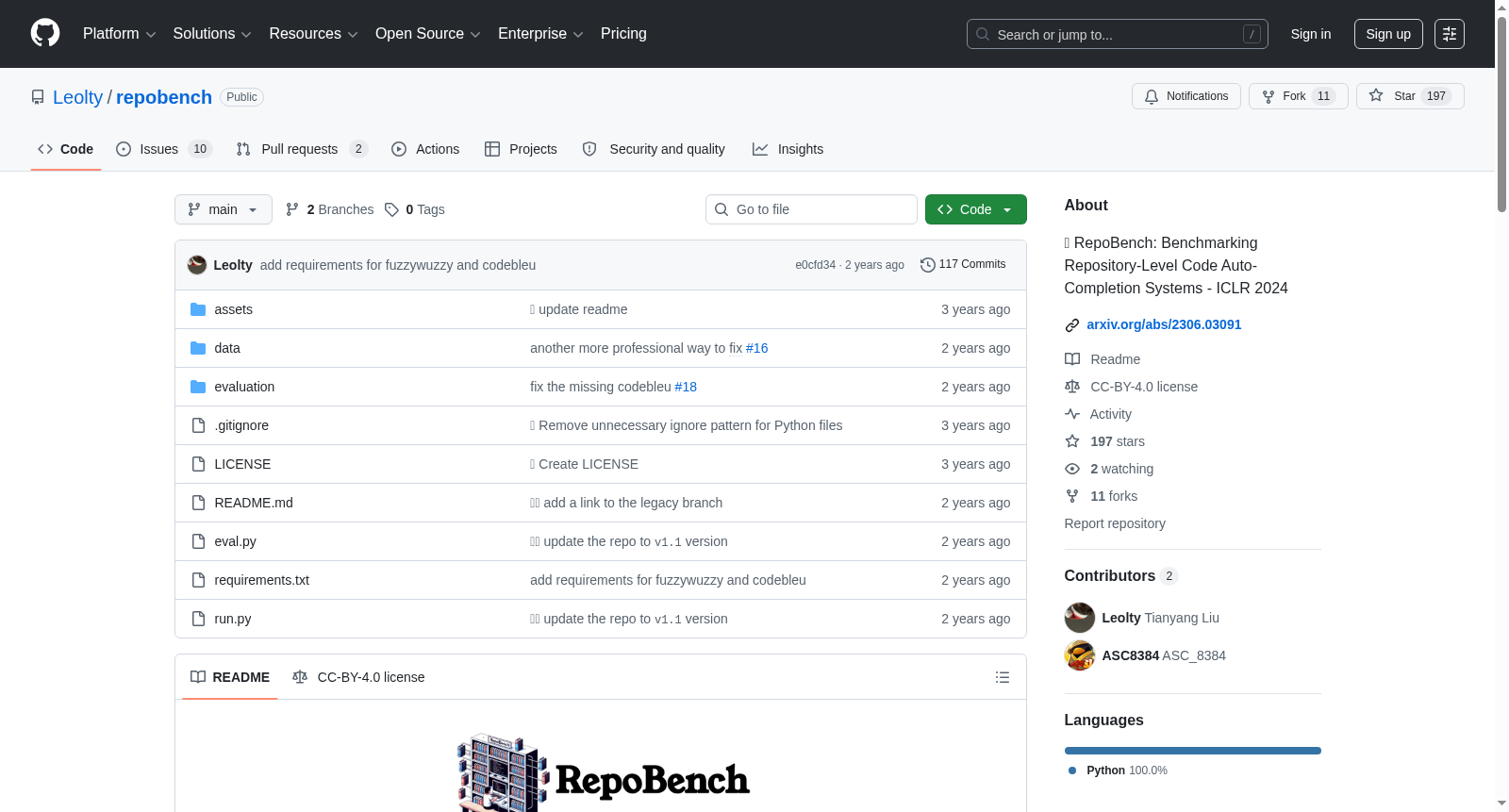
Task: Click the Notifications bell button
Action: coord(1186,96)
